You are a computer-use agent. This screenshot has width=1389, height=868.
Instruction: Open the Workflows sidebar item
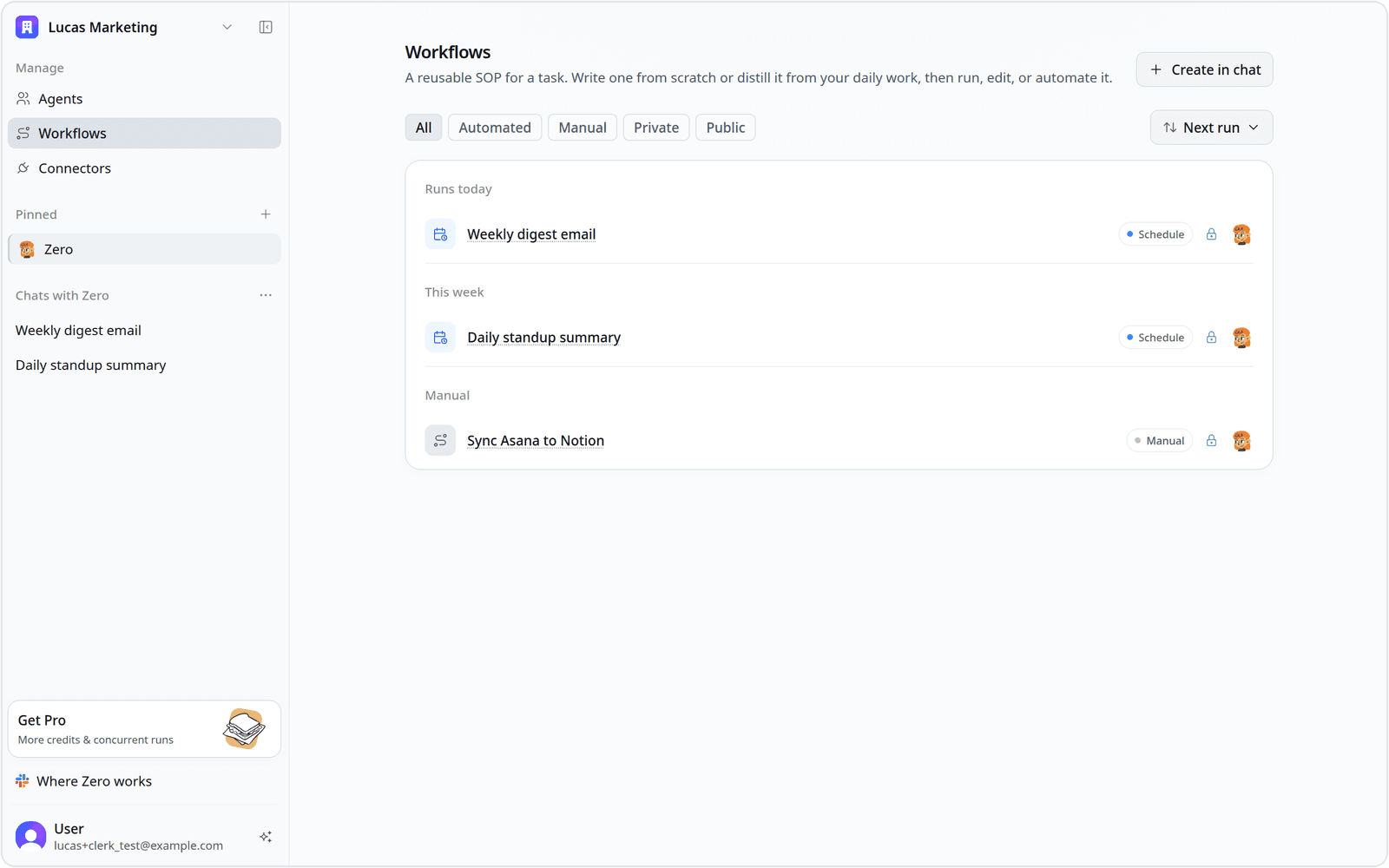pyautogui.click(x=144, y=134)
